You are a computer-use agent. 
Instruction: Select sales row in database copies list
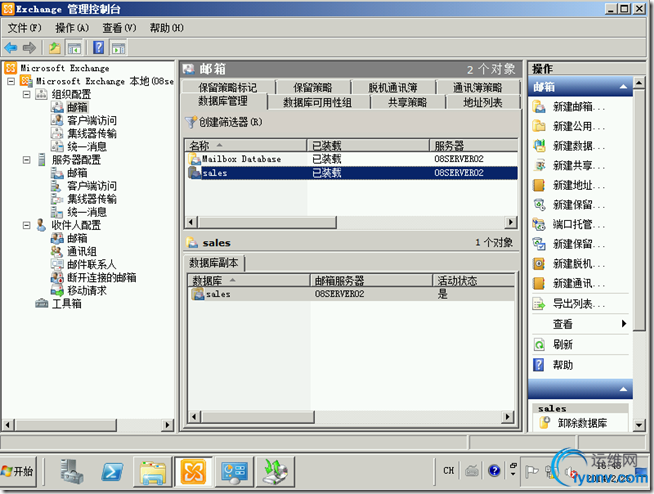[x=351, y=294]
